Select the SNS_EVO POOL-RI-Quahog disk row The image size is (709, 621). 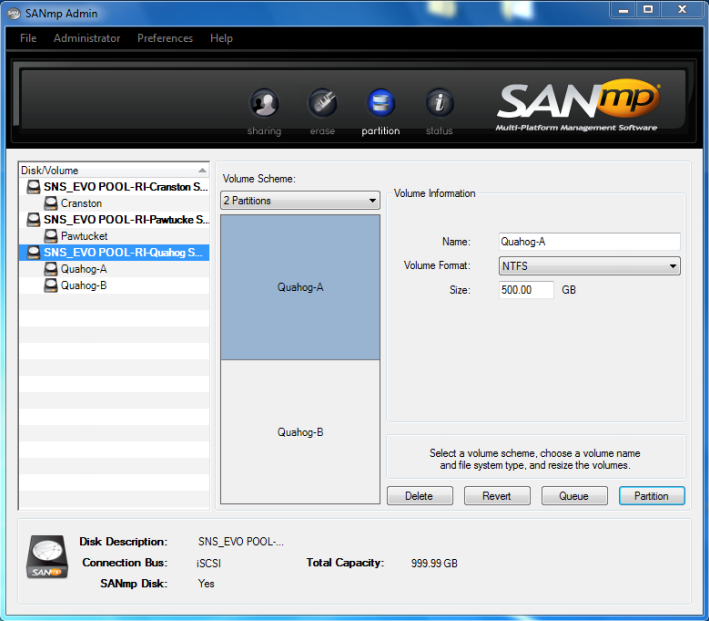click(114, 252)
